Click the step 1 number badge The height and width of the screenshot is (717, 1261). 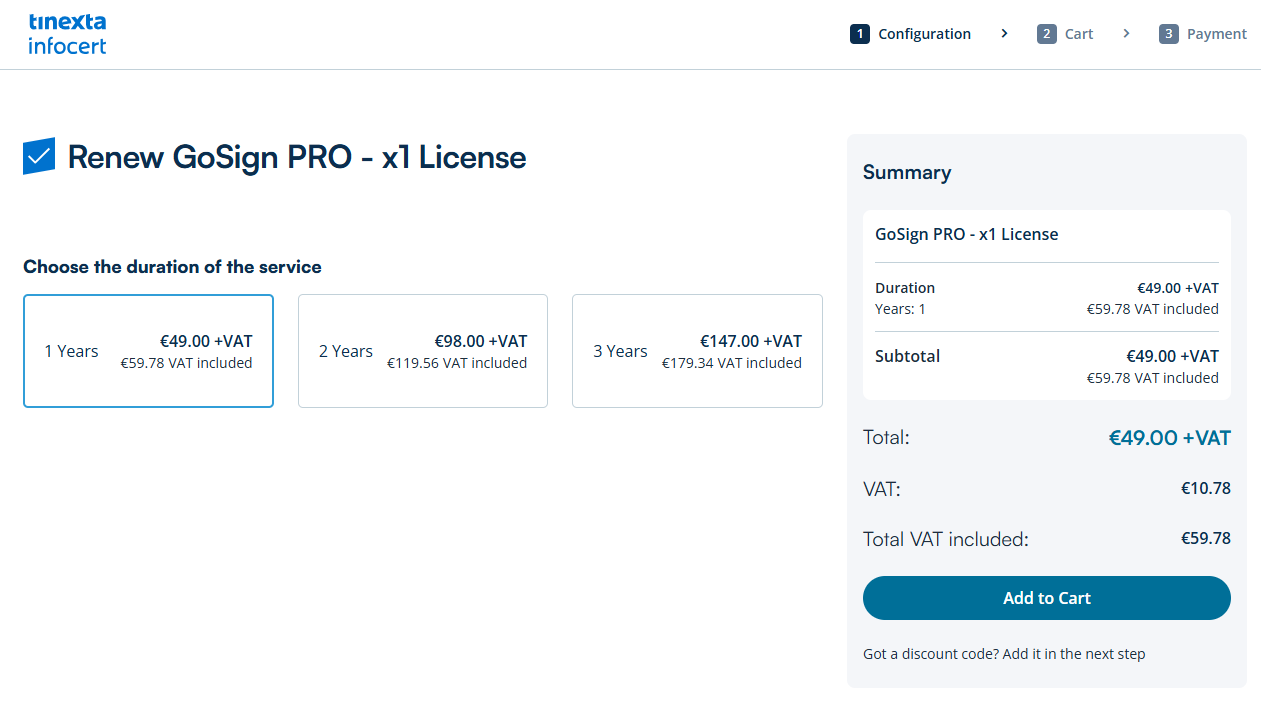(x=859, y=34)
